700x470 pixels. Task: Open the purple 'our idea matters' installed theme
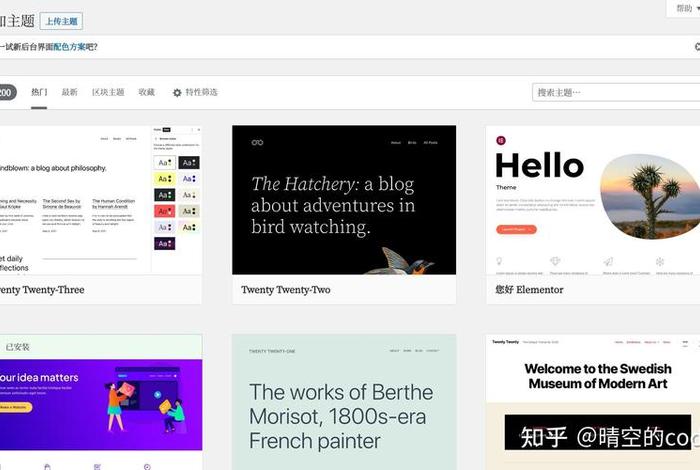click(101, 404)
